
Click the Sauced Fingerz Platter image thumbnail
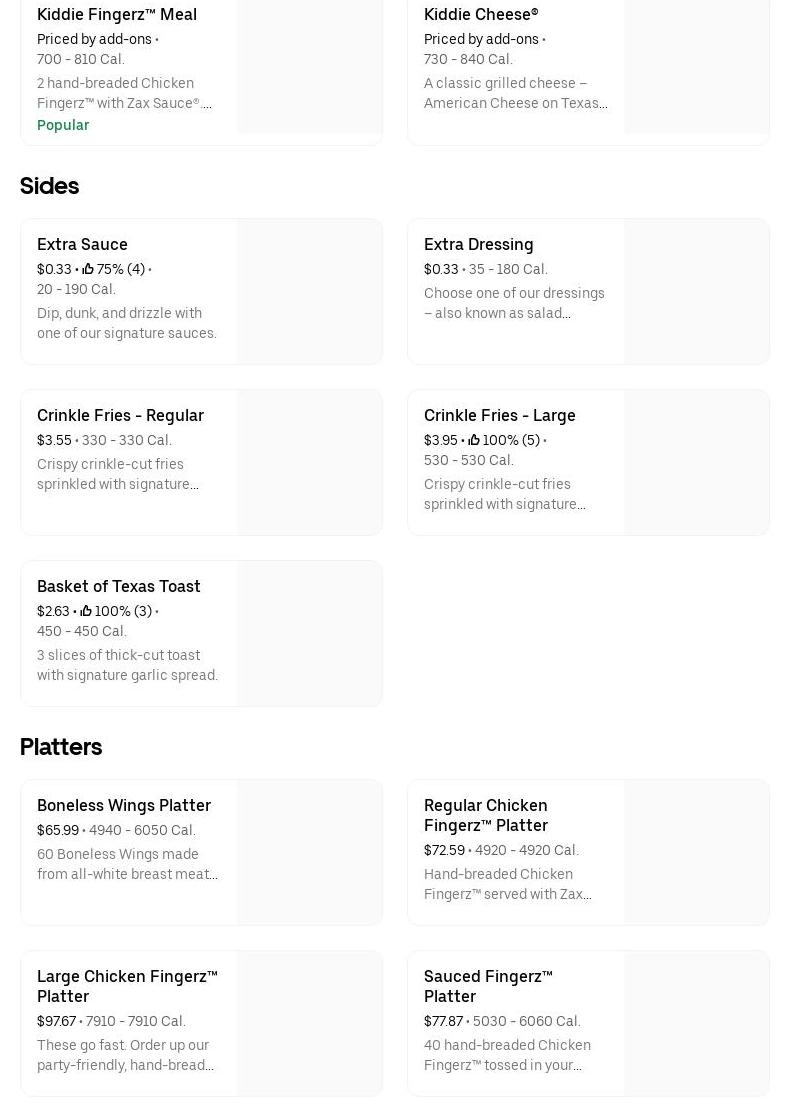coord(696,1024)
